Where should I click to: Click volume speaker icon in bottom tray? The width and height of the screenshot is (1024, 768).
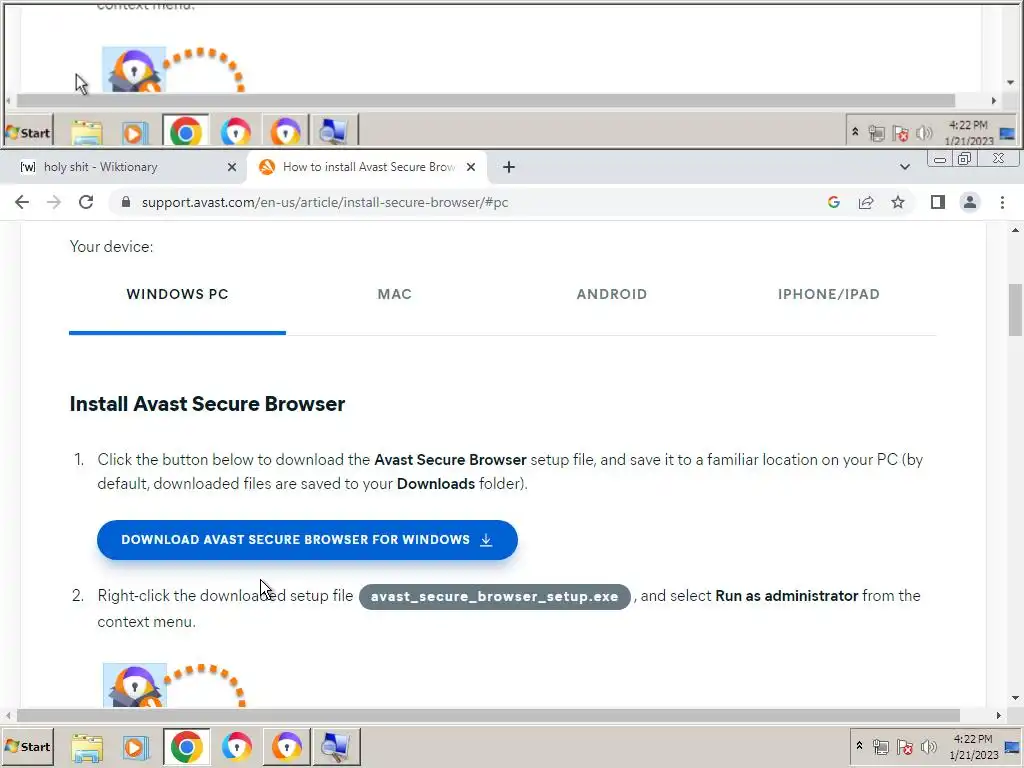928,746
